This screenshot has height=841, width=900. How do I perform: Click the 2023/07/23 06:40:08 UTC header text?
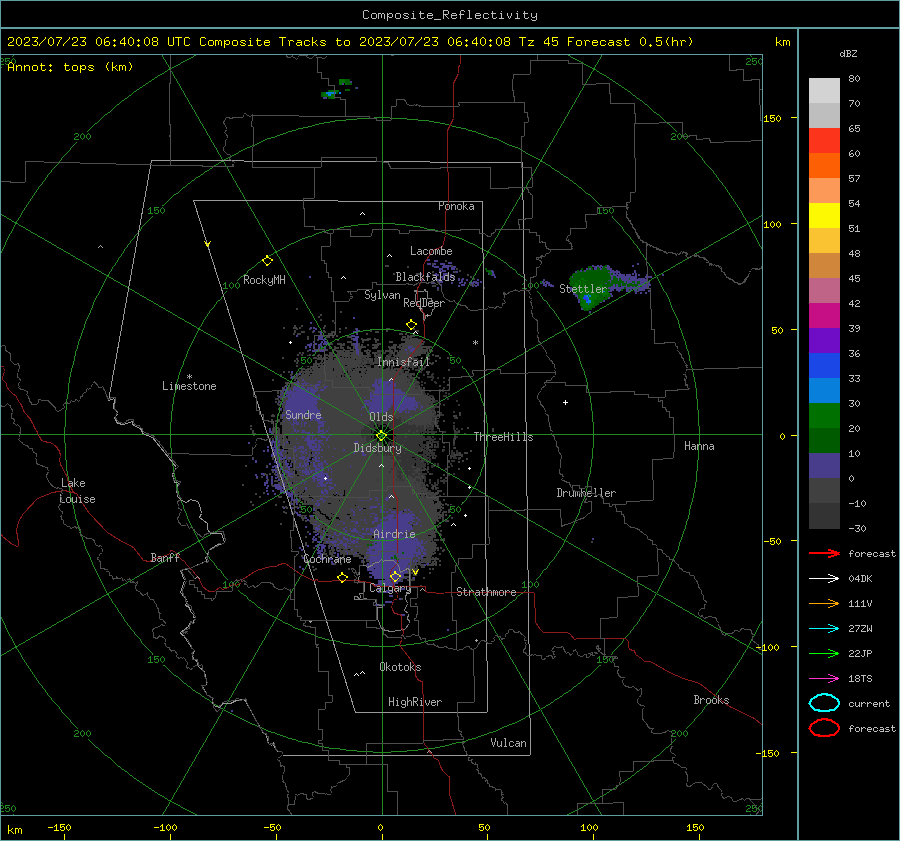[x=98, y=42]
